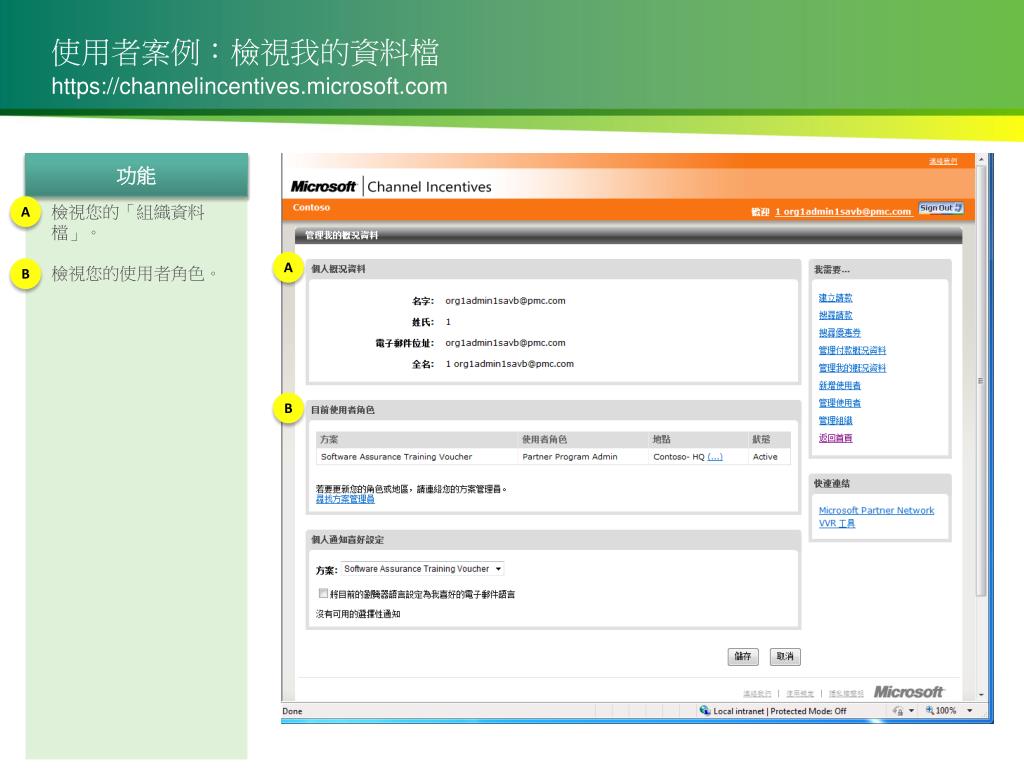
Task: Click the Protected Mode: Off status text
Action: coord(808,711)
